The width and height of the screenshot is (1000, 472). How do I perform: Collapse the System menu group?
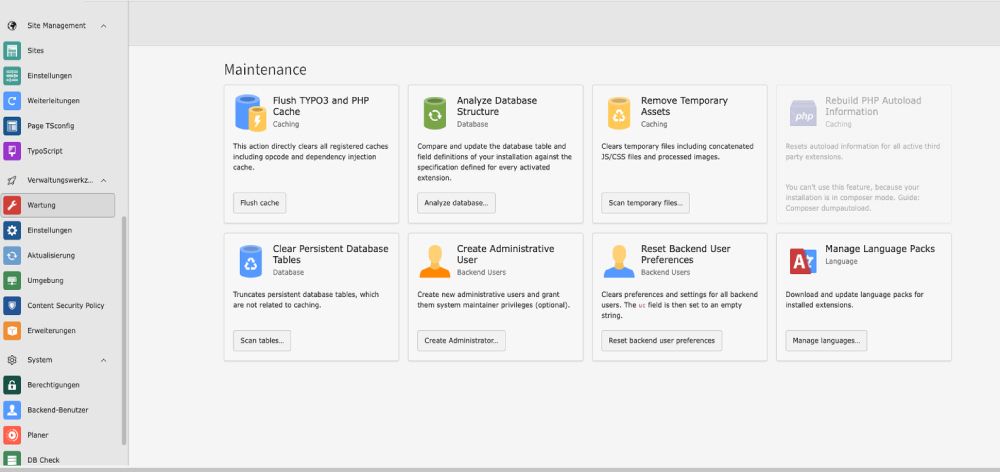coord(104,360)
